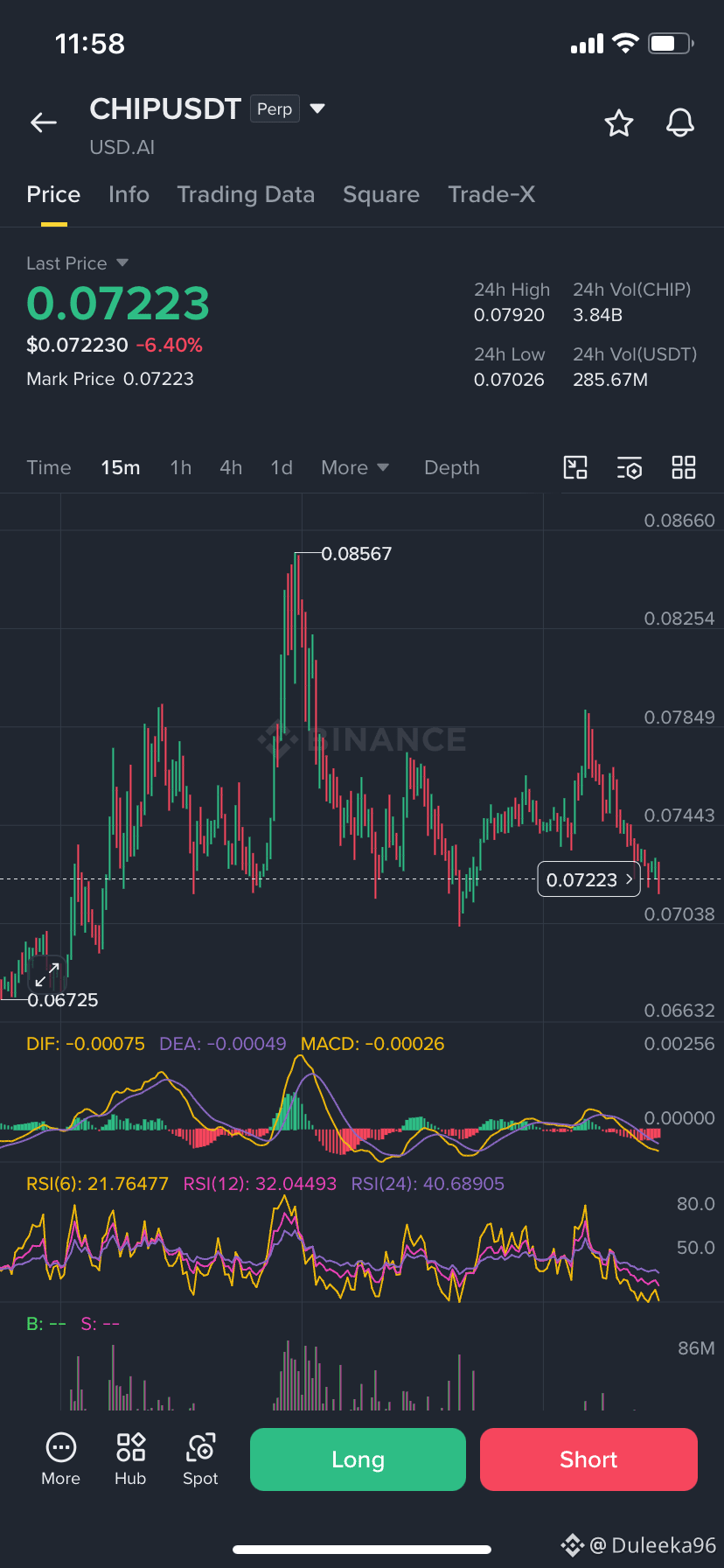
Task: Open the Trading Data tab
Action: (x=246, y=194)
